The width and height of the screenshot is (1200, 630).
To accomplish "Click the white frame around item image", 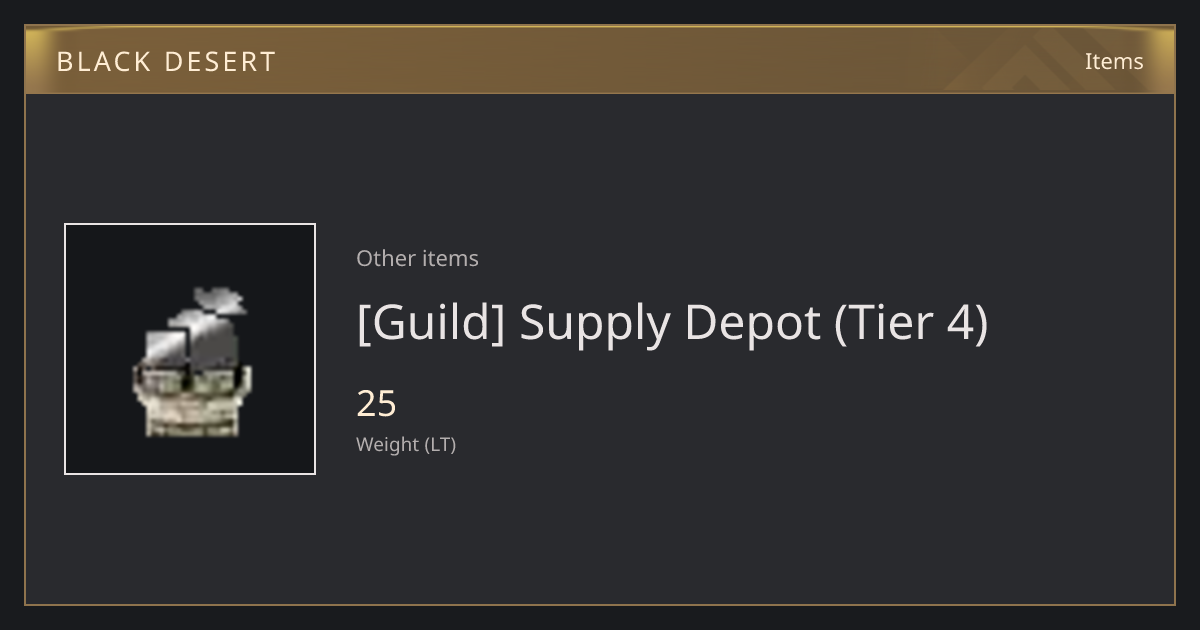I will pyautogui.click(x=190, y=349).
